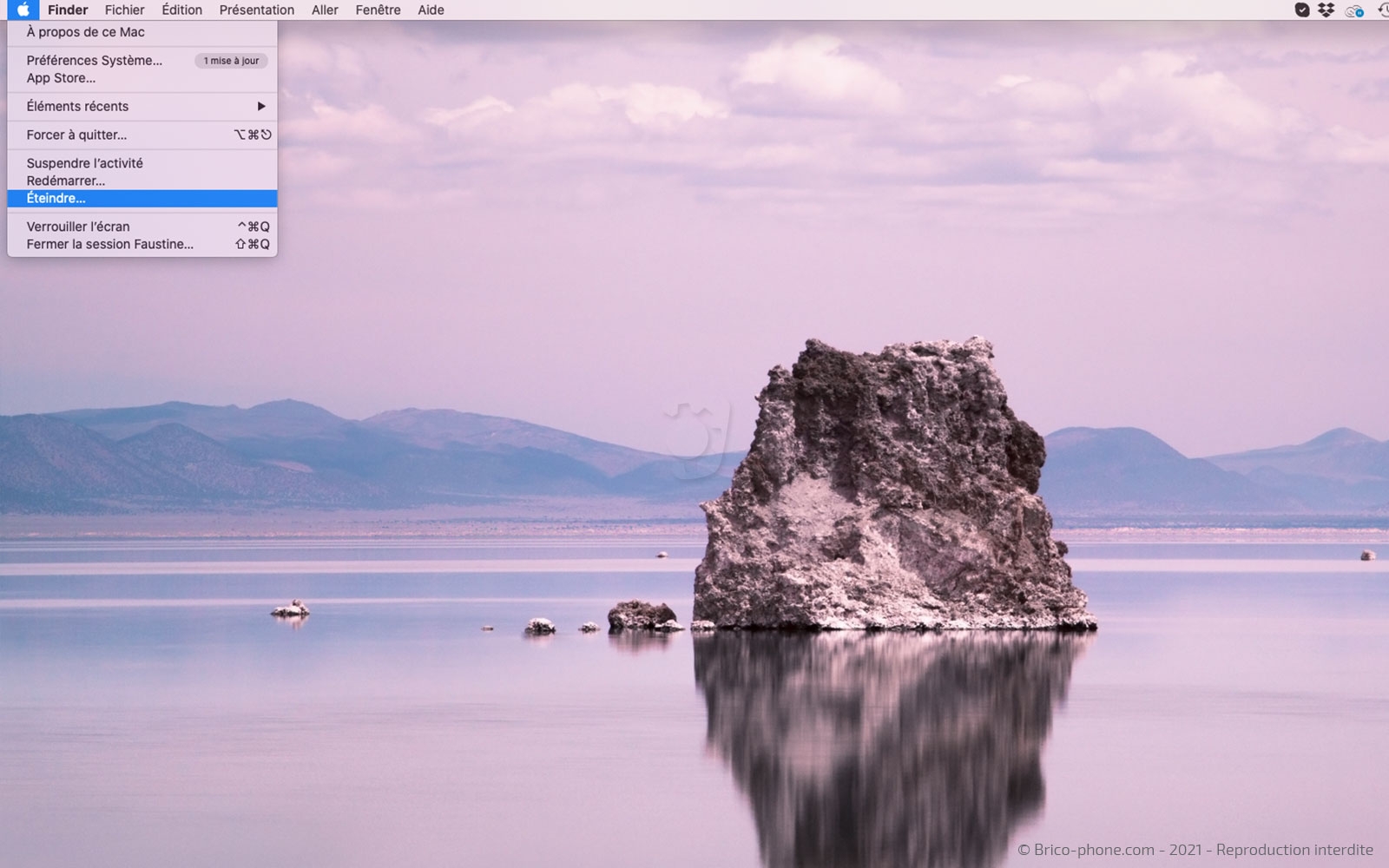
Task: Open the Fichier menu
Action: click(125, 10)
